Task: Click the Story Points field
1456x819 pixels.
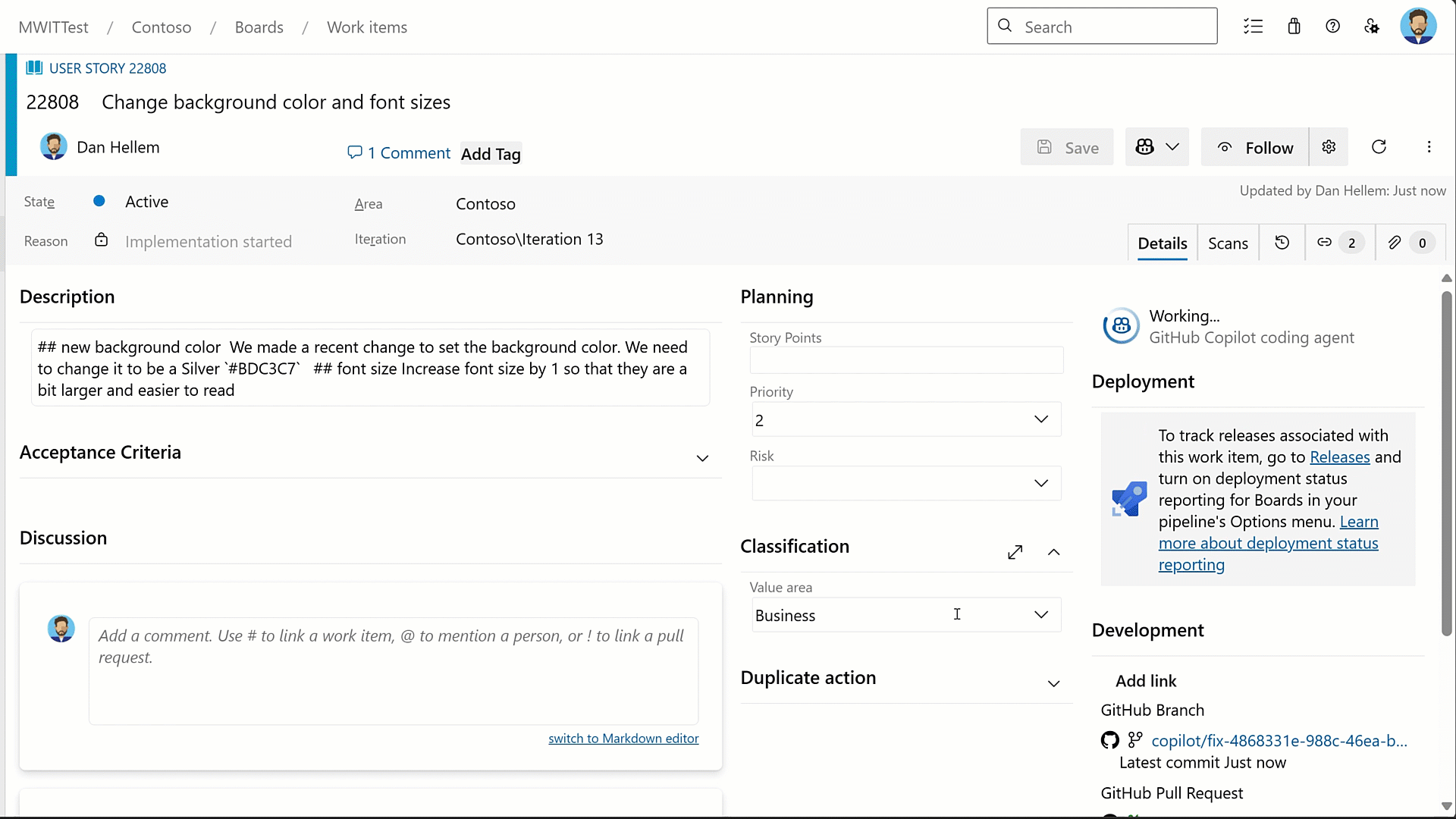Action: (x=906, y=359)
